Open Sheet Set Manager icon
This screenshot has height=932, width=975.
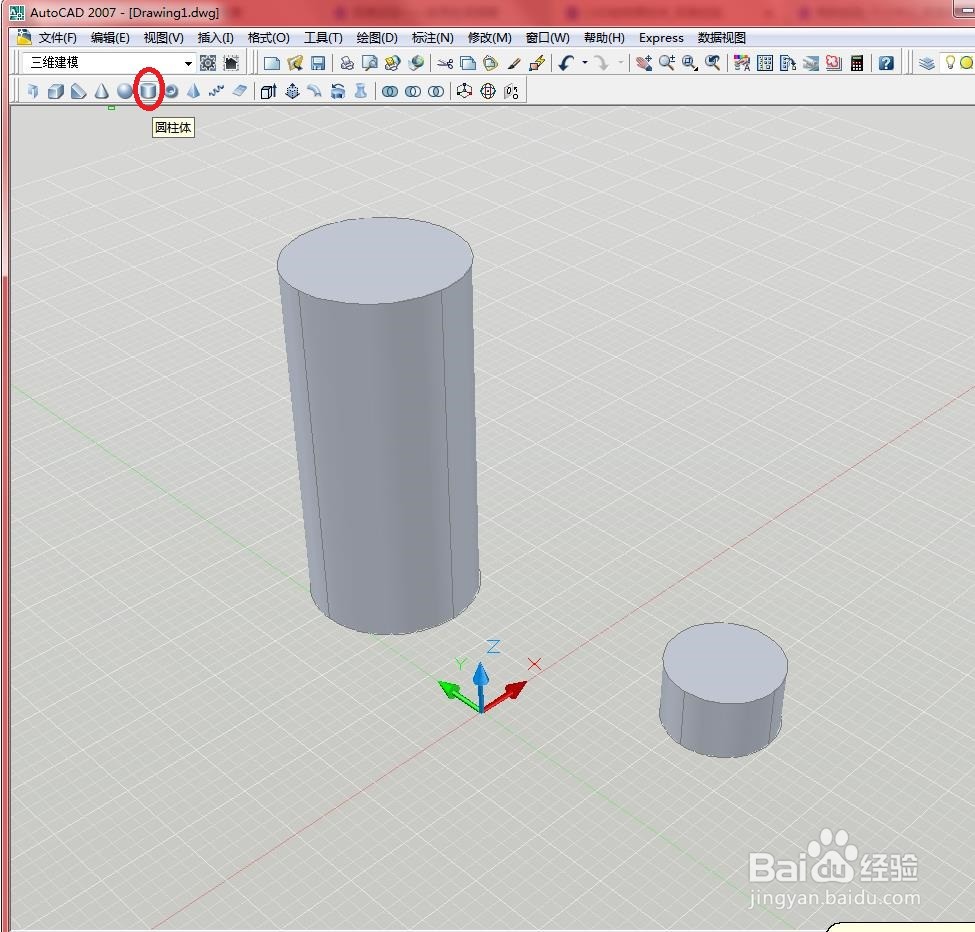click(x=811, y=63)
